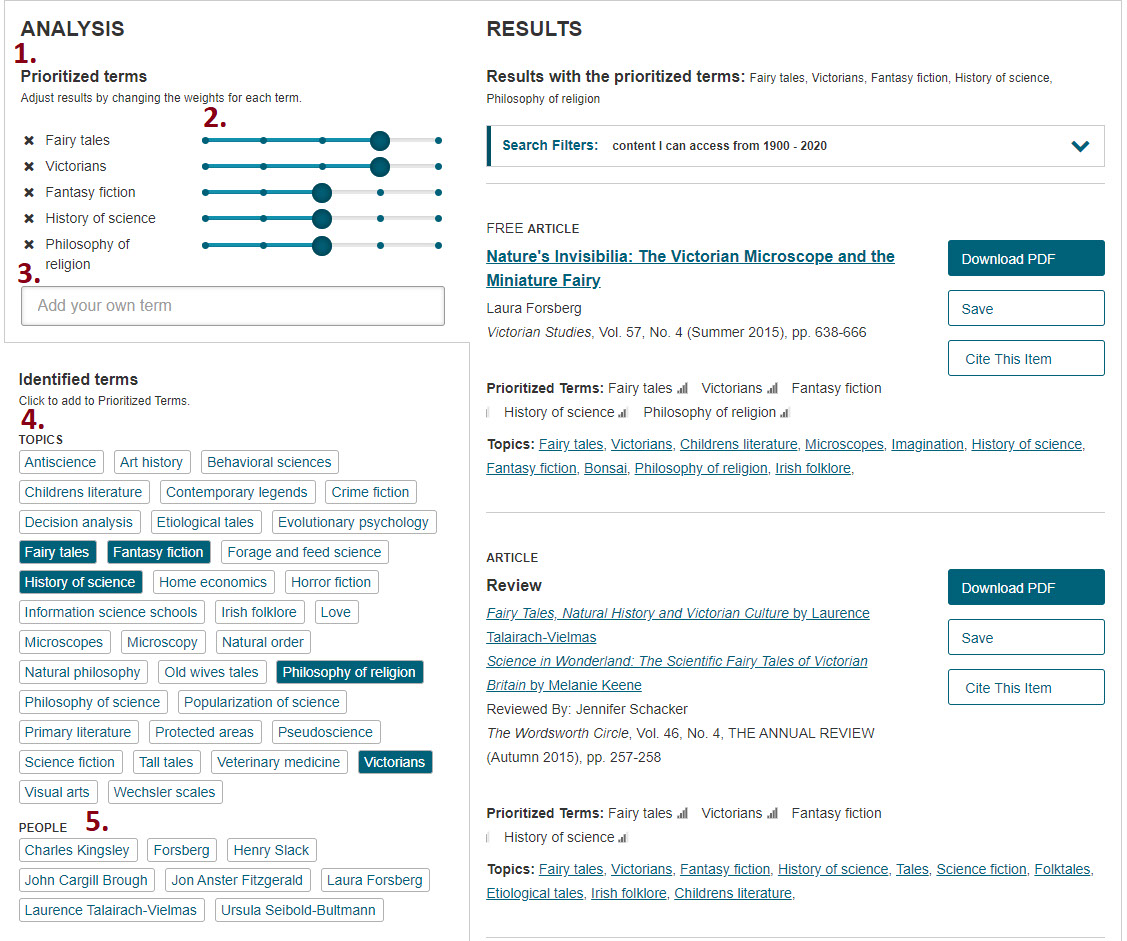Open the Bonsai topic link in first result

(605, 468)
